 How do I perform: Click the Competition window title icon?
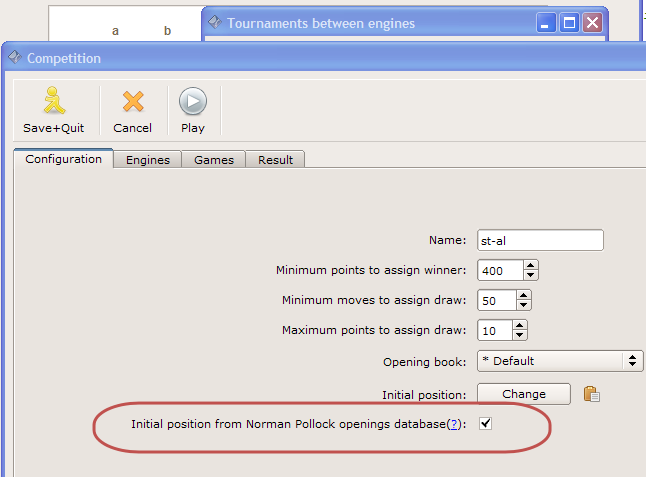tap(15, 57)
